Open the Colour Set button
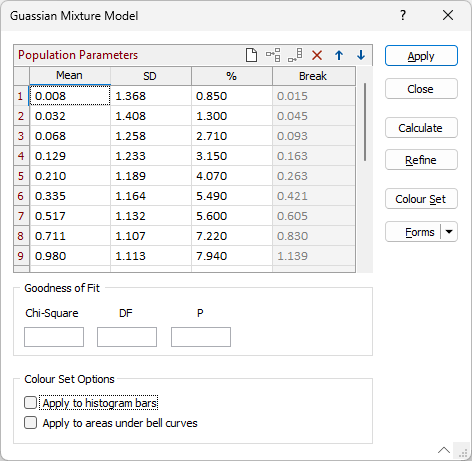Viewport: 472px width, 461px height. [421, 199]
